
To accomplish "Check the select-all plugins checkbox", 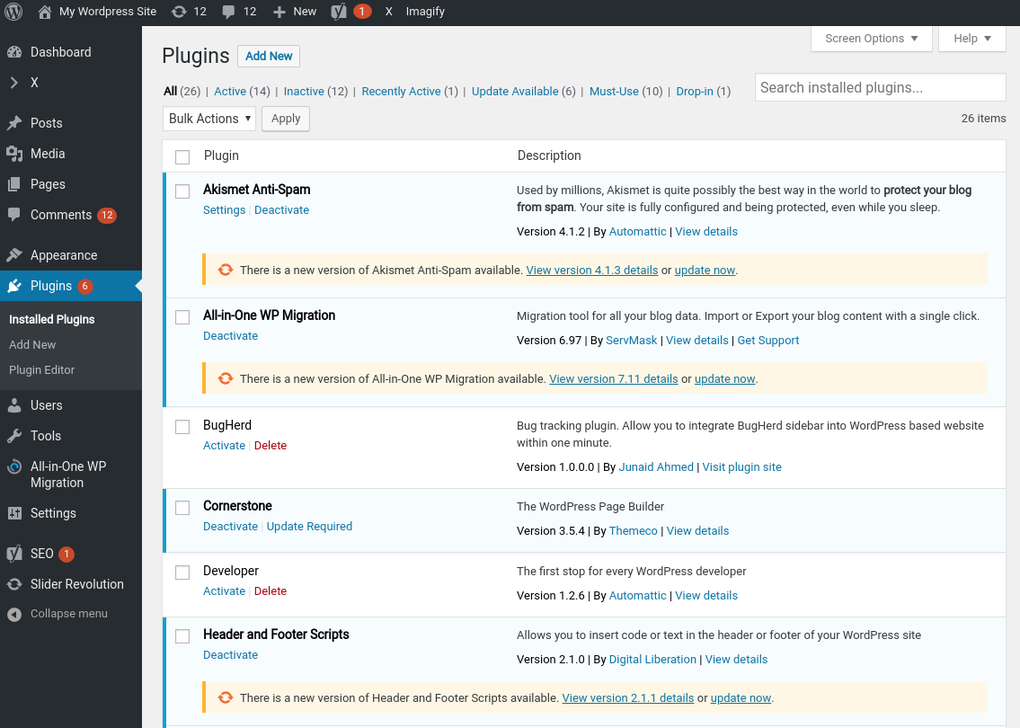I will tap(182, 157).
